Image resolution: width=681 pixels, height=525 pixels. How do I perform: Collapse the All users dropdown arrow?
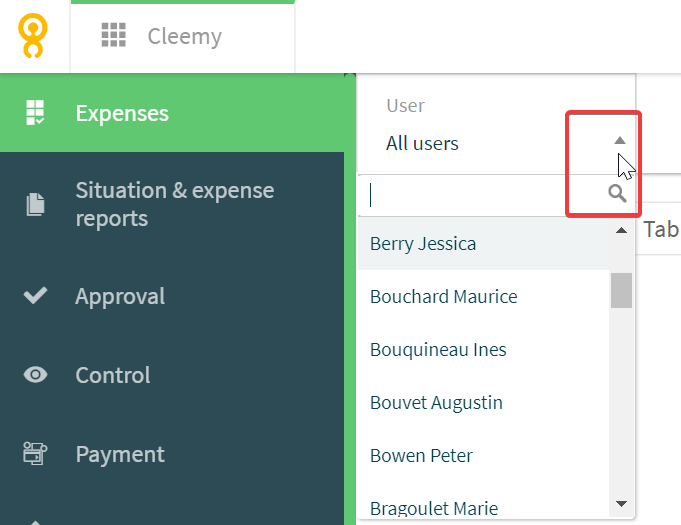(620, 140)
